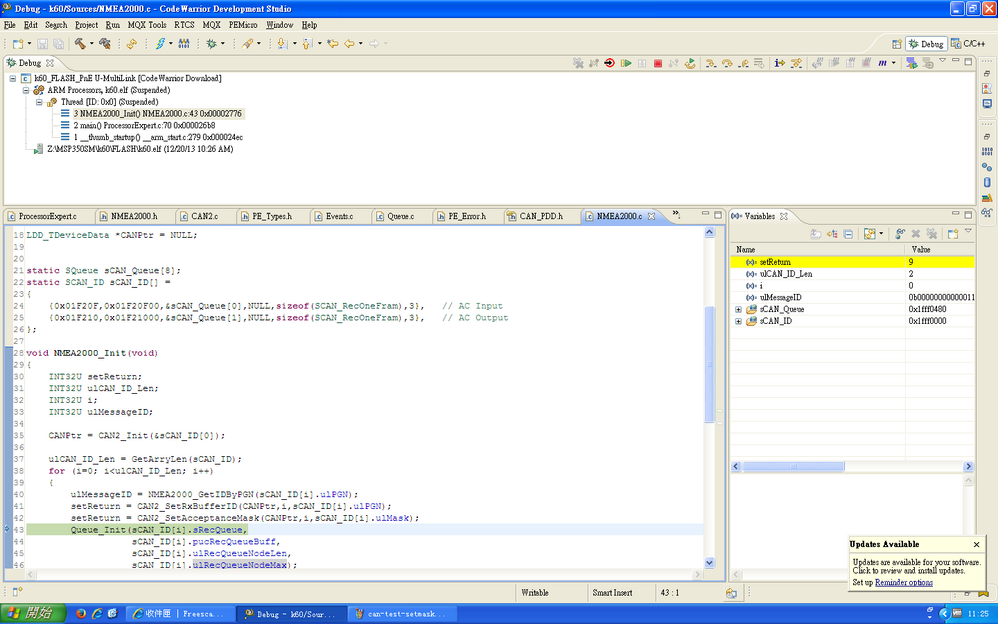Open dropdown next to the Debug bug icon
The height and width of the screenshot is (624, 998).
pyautogui.click(x=223, y=44)
